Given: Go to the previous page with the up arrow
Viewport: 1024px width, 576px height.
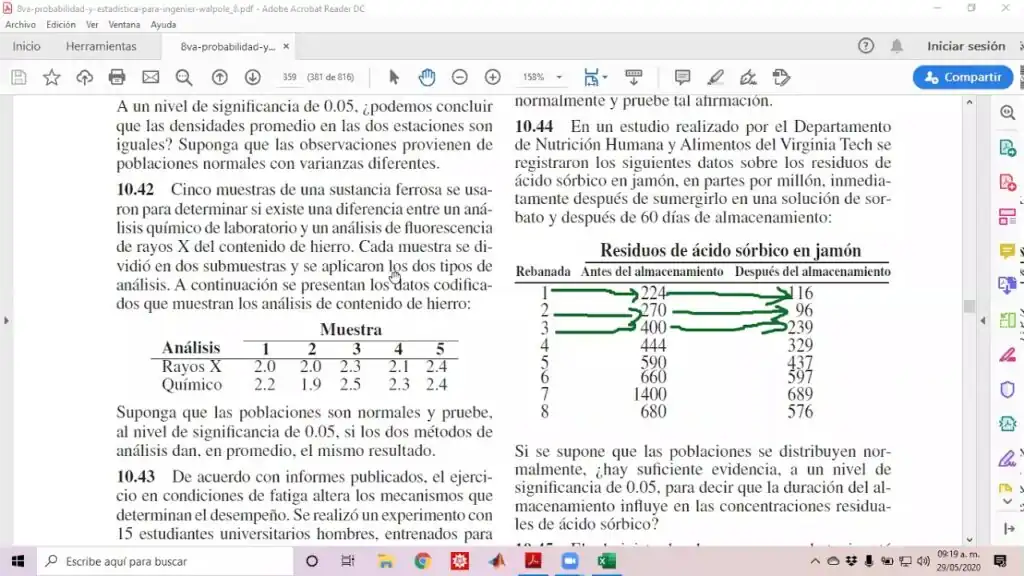Looking at the screenshot, I should (219, 77).
